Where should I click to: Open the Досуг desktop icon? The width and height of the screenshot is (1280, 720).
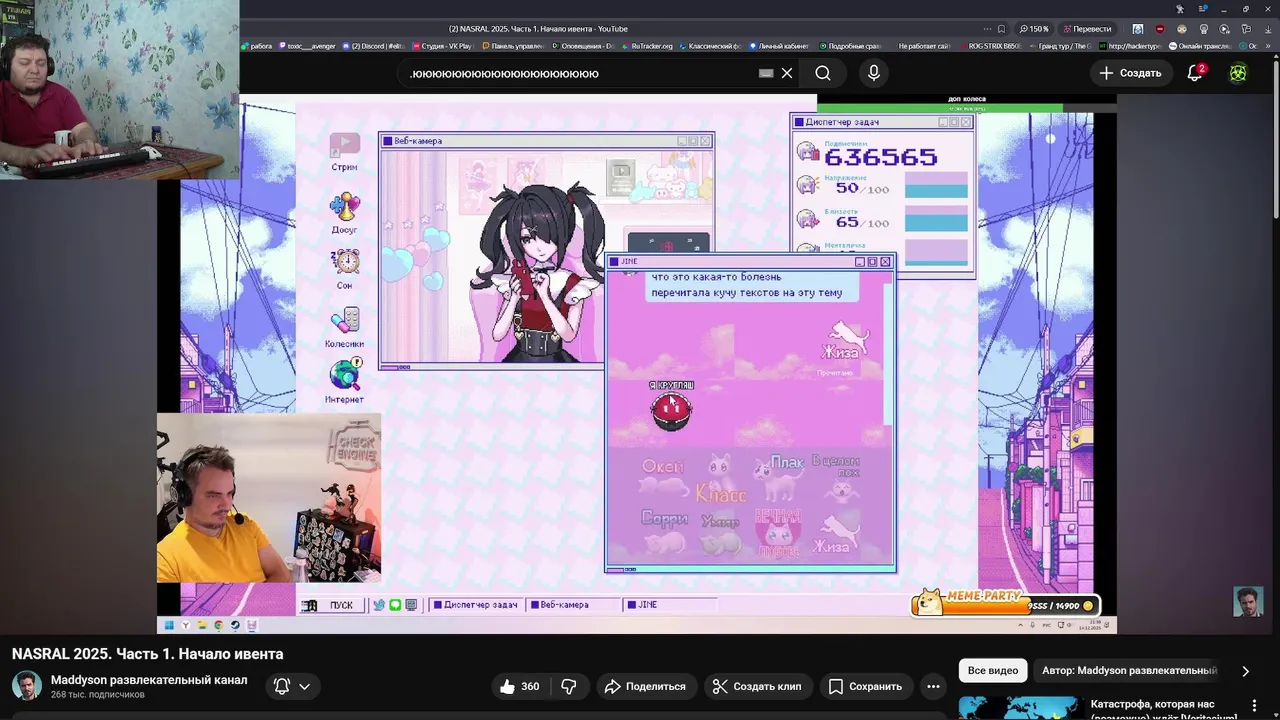344,212
